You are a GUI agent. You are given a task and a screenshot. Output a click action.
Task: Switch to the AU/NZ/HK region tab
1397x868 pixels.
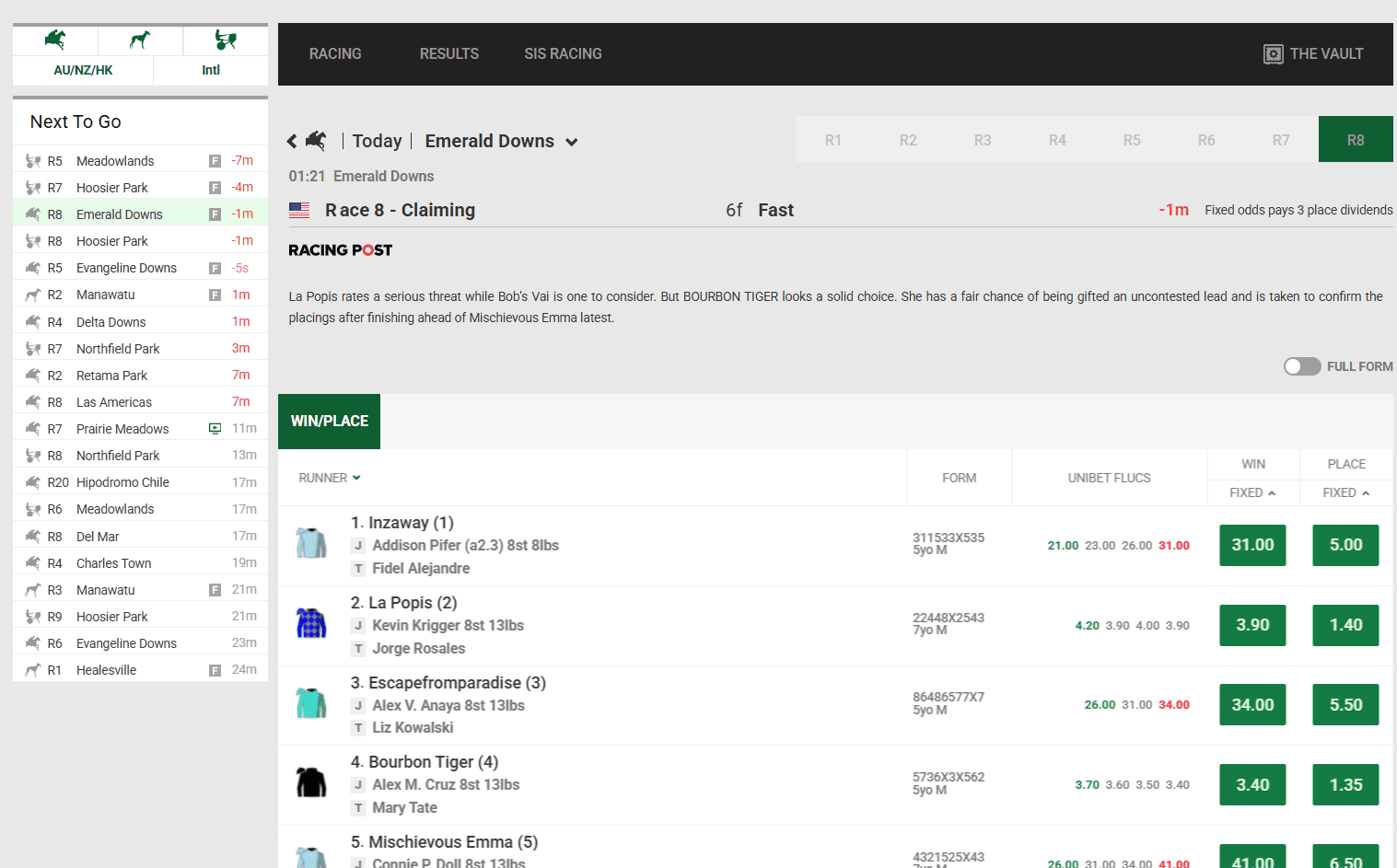83,70
